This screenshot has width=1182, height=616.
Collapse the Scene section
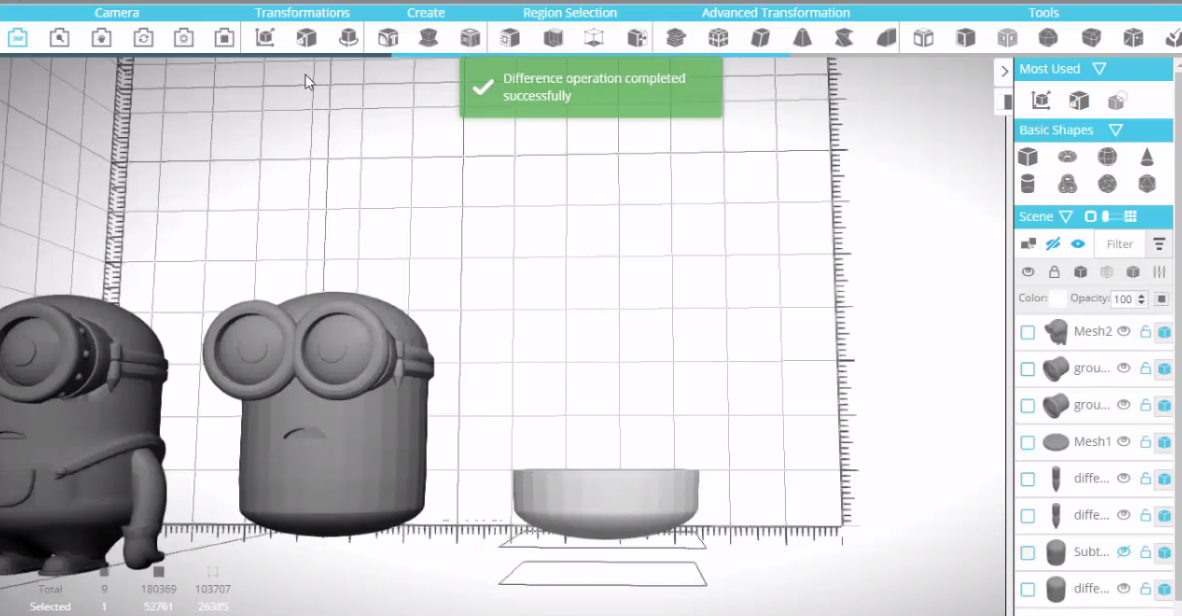1066,216
